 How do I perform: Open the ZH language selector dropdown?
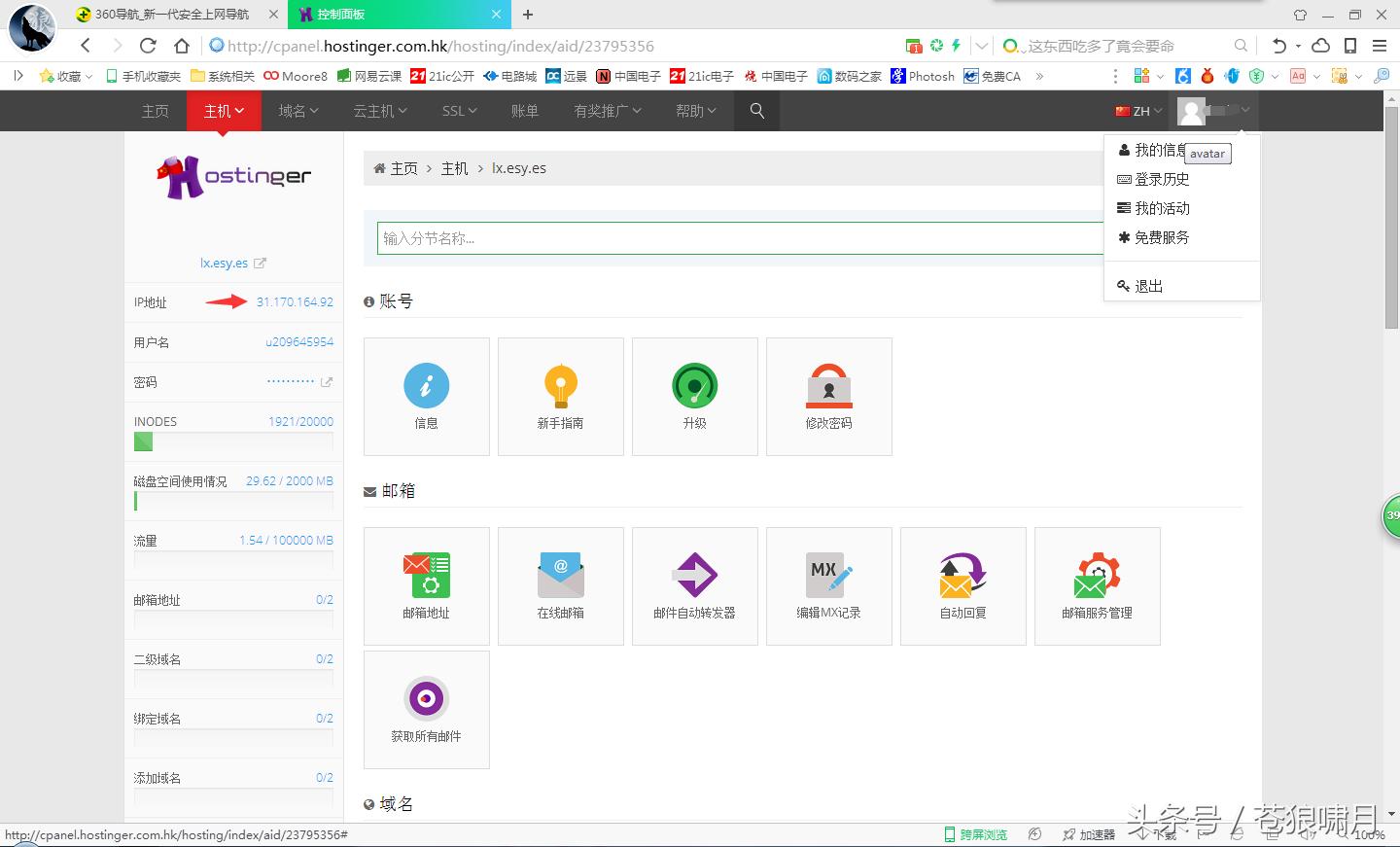click(1138, 111)
